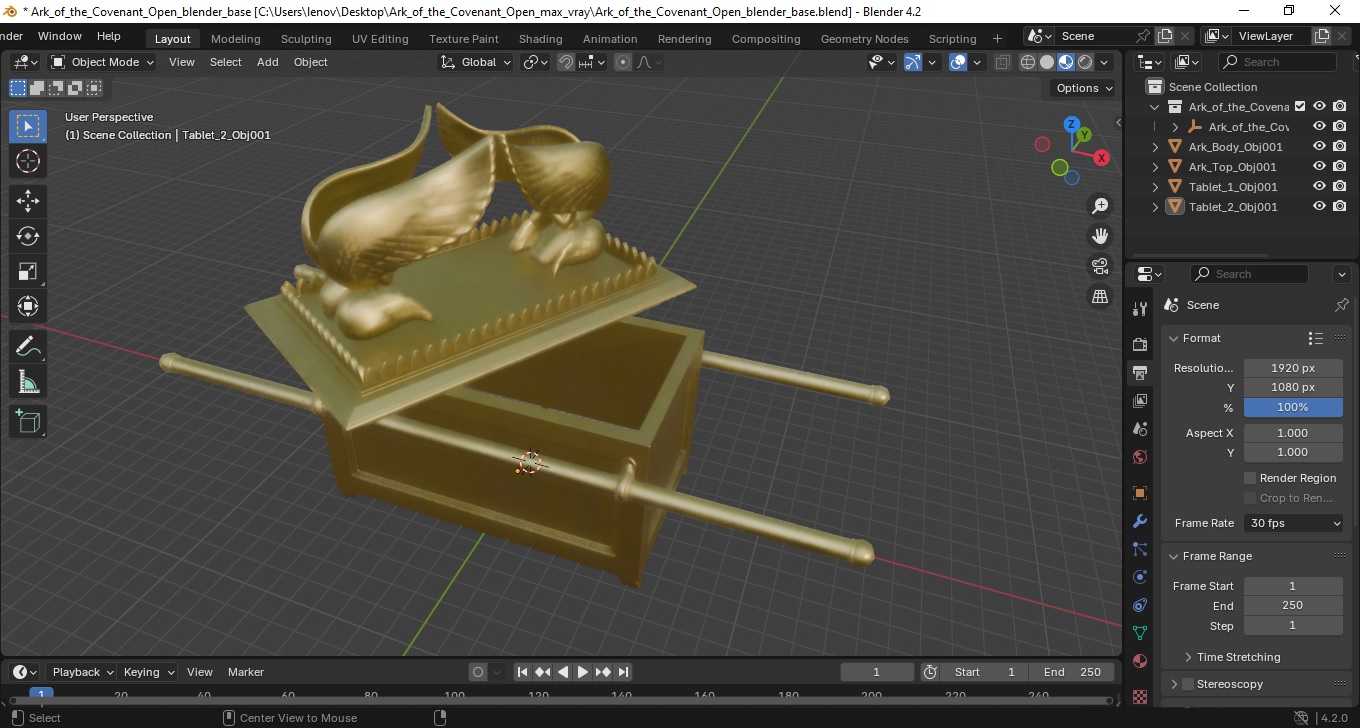Enable the Stereoscopy checkbox
This screenshot has height=728, width=1360.
(x=1188, y=684)
